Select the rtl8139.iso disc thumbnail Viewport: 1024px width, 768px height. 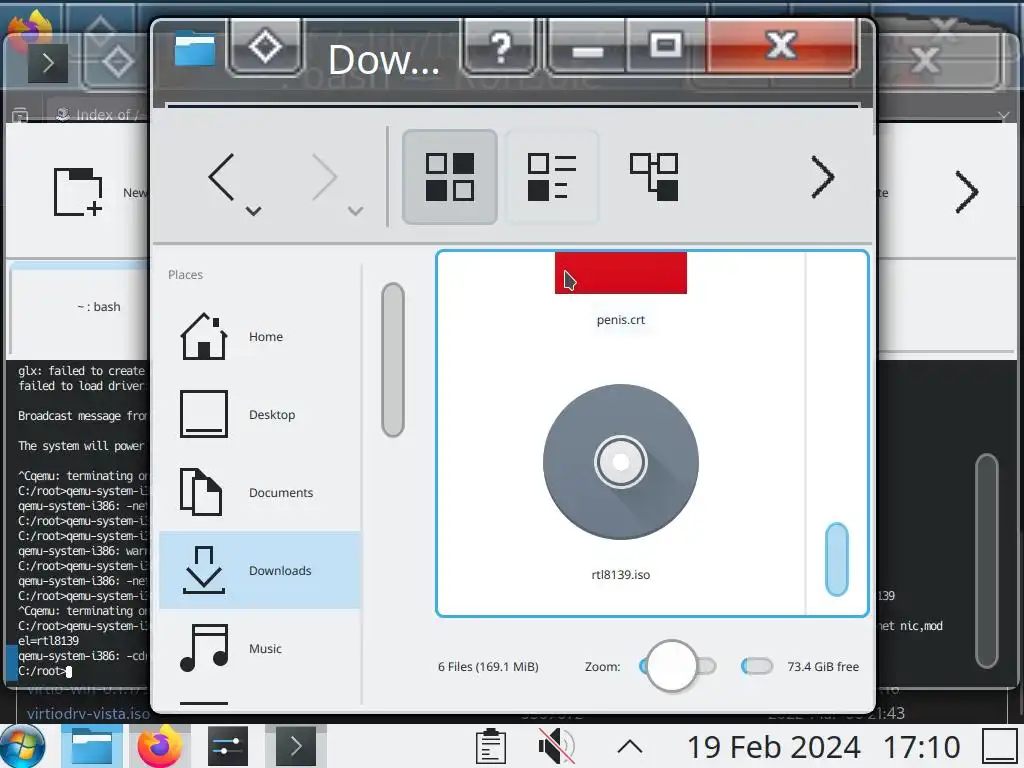tap(620, 462)
